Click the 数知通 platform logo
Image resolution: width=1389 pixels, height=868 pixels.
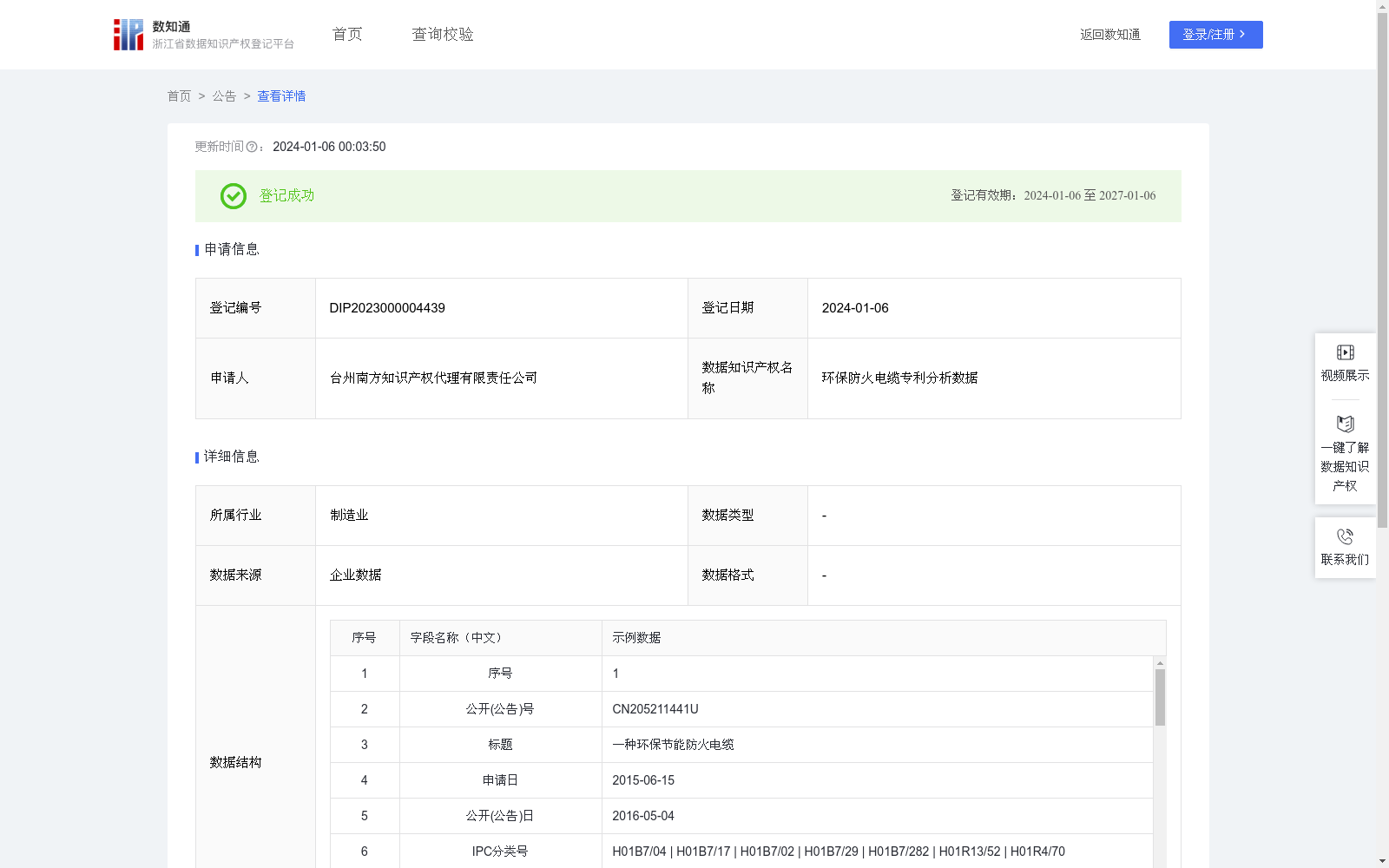pos(204,35)
